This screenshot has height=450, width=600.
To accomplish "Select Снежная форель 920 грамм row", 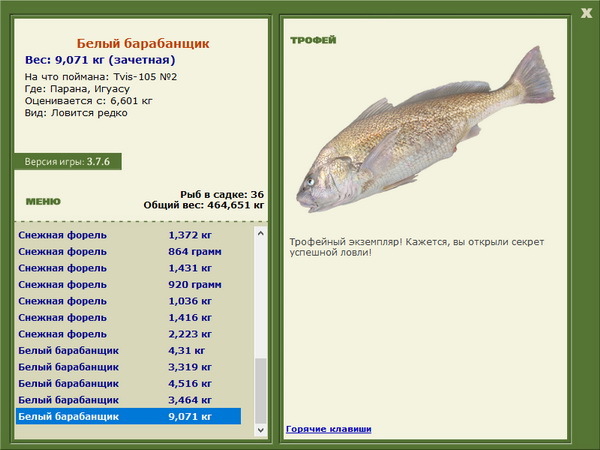I will pyautogui.click(x=129, y=284).
